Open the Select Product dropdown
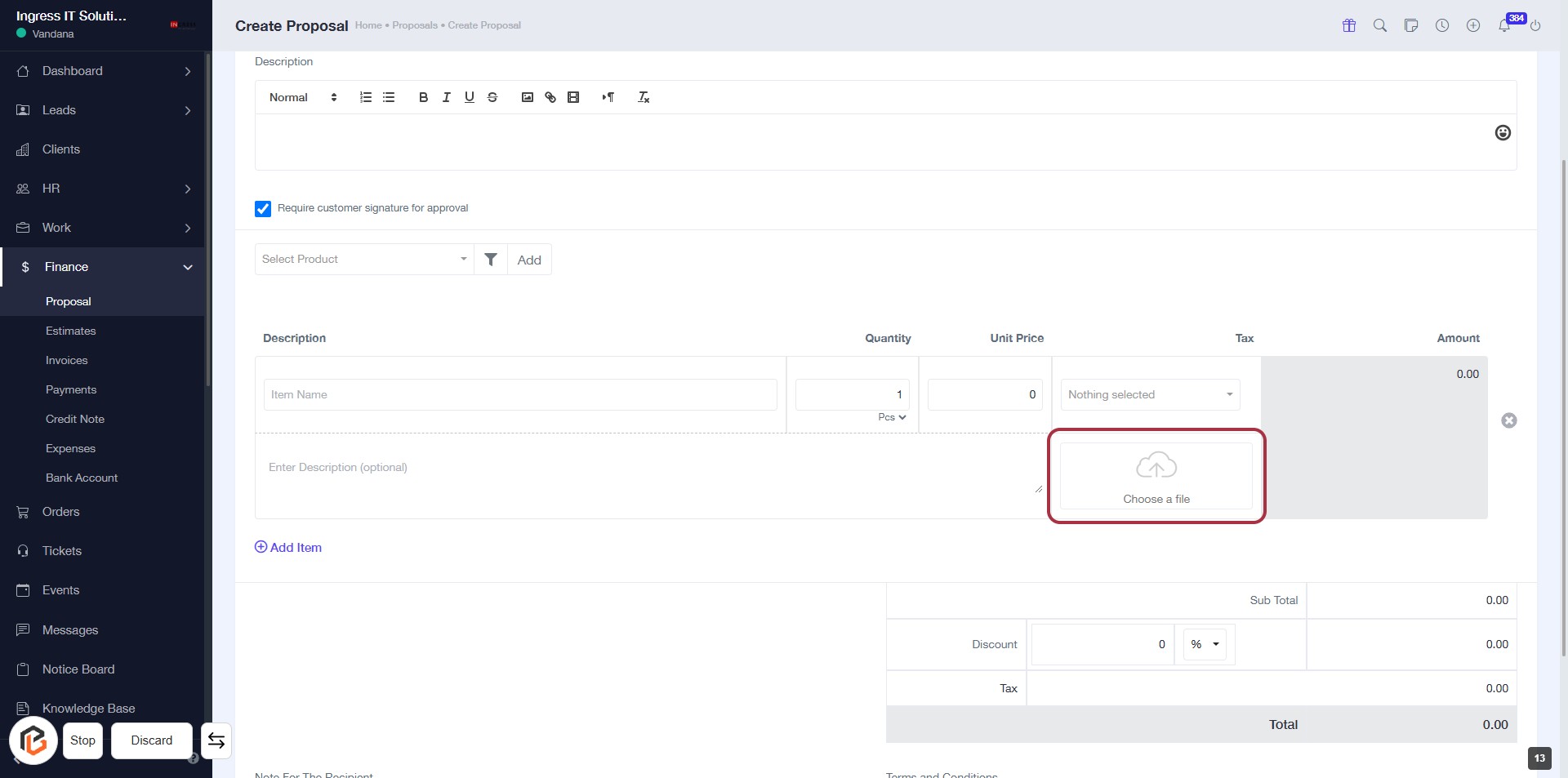1568x778 pixels. [x=364, y=260]
